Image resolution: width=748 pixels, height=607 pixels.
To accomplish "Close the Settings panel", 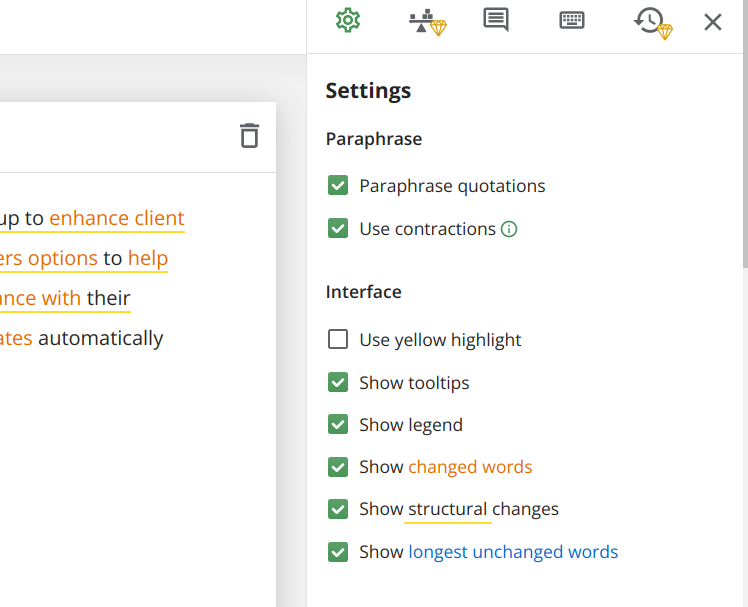I will 713,22.
